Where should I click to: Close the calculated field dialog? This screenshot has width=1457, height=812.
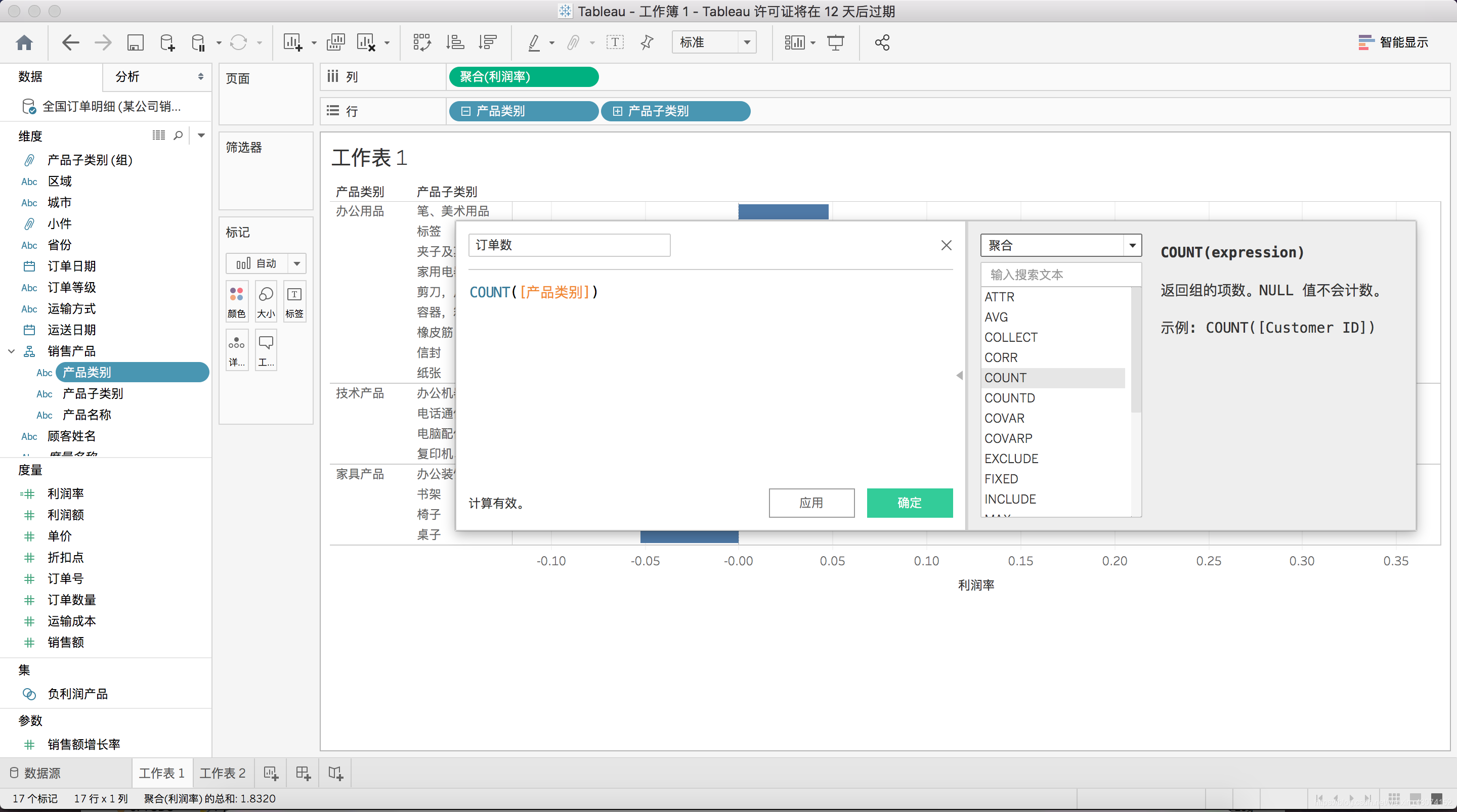(946, 245)
